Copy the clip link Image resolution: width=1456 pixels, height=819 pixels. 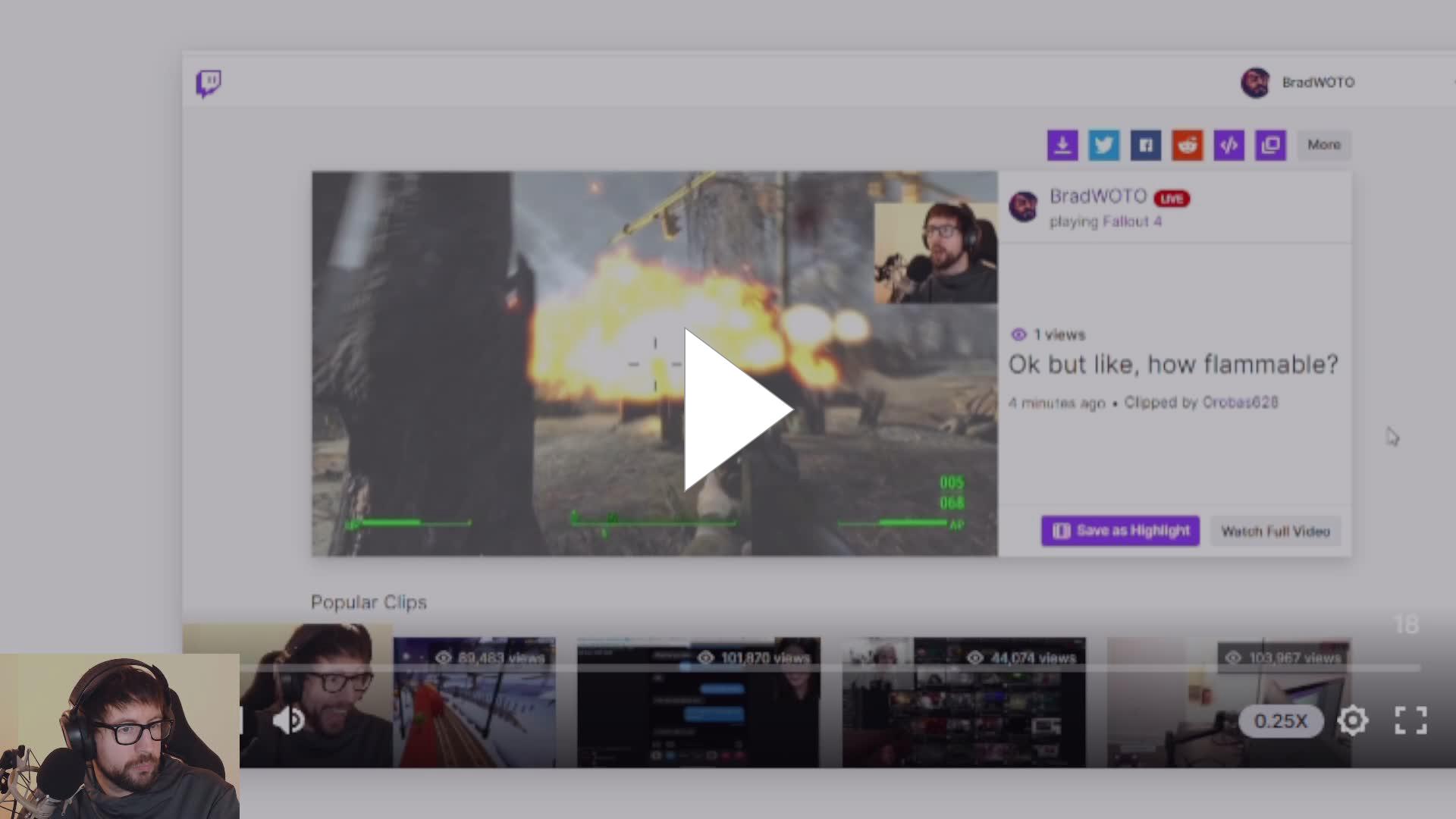click(1271, 145)
